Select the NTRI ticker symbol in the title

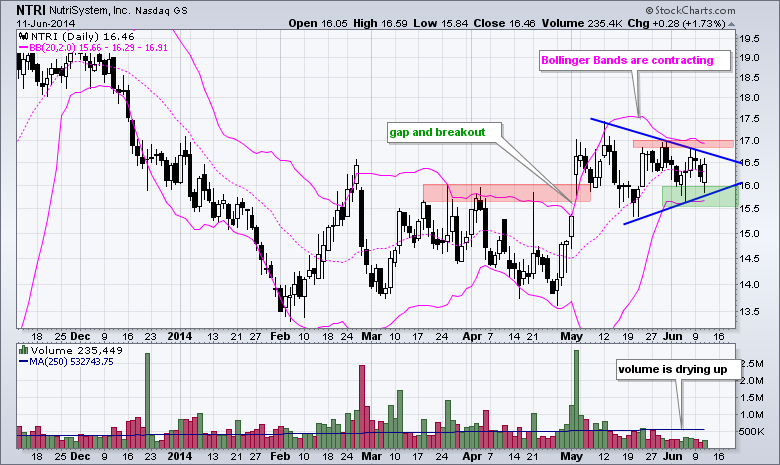tap(31, 10)
